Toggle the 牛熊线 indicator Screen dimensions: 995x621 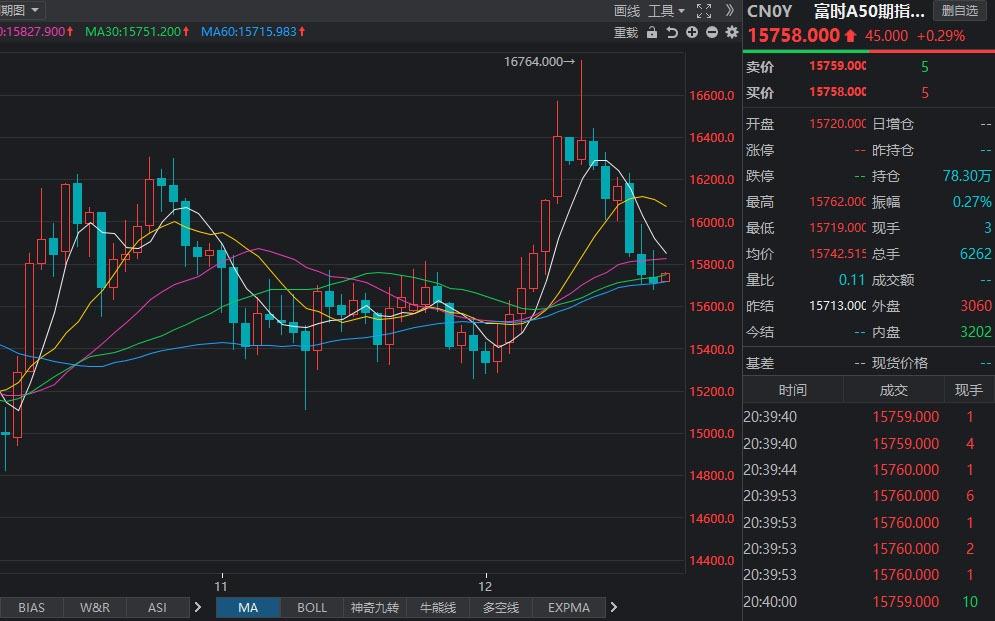437,607
